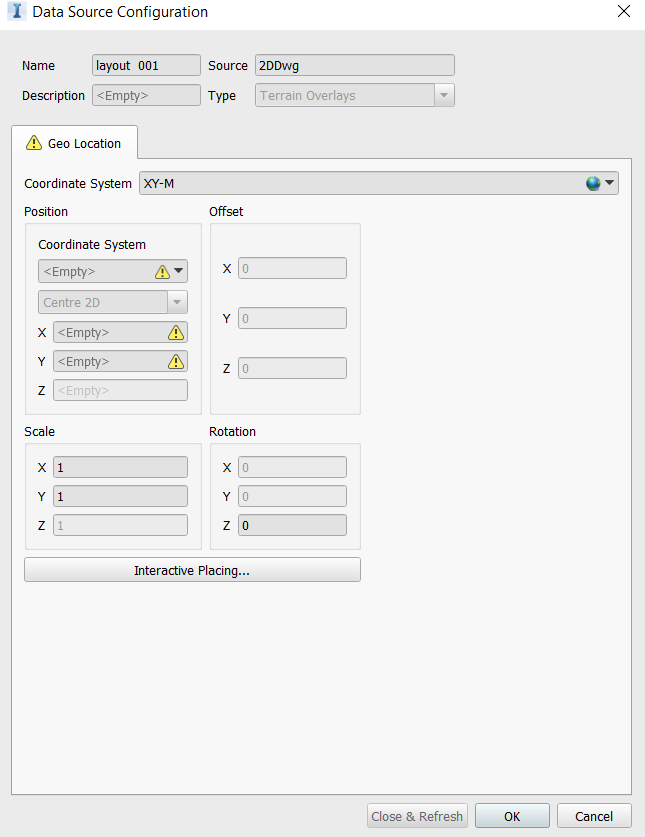The width and height of the screenshot is (645, 837).
Task: Click warning icon on Geo Location tab
Action: click(34, 143)
